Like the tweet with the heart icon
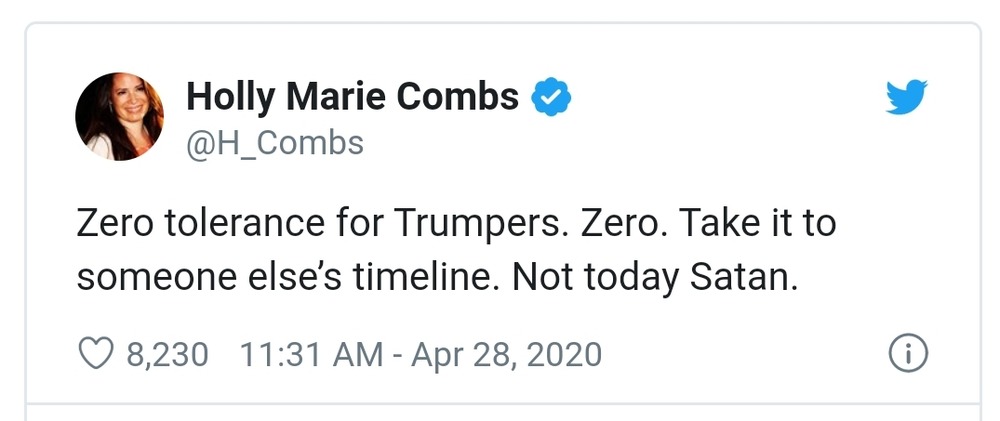The image size is (1000, 421). pos(96,354)
